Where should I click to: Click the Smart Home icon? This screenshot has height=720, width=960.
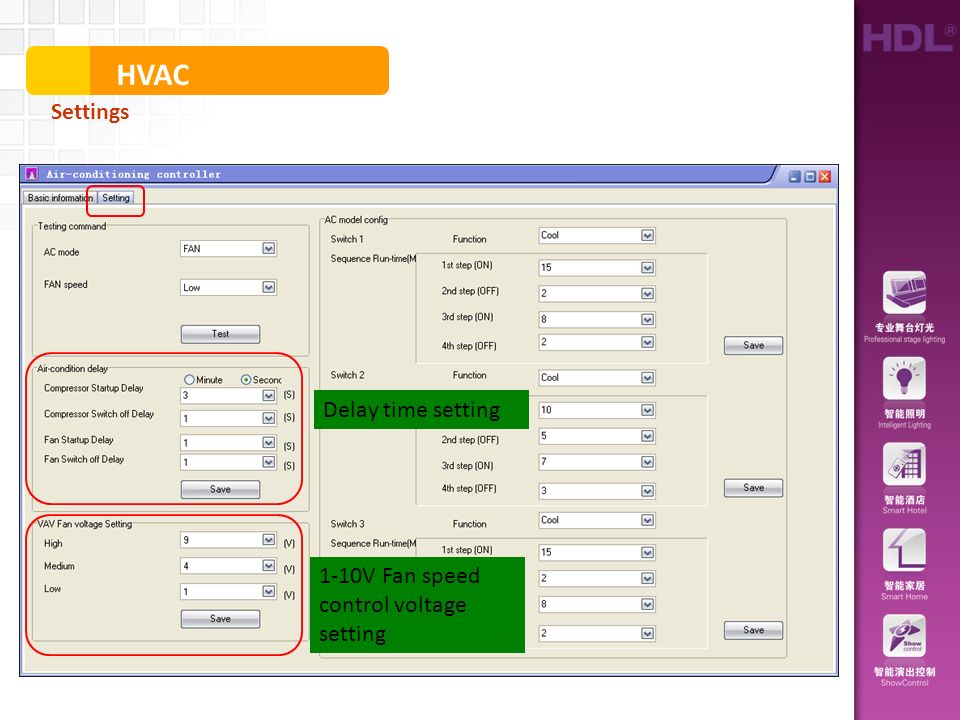click(904, 550)
